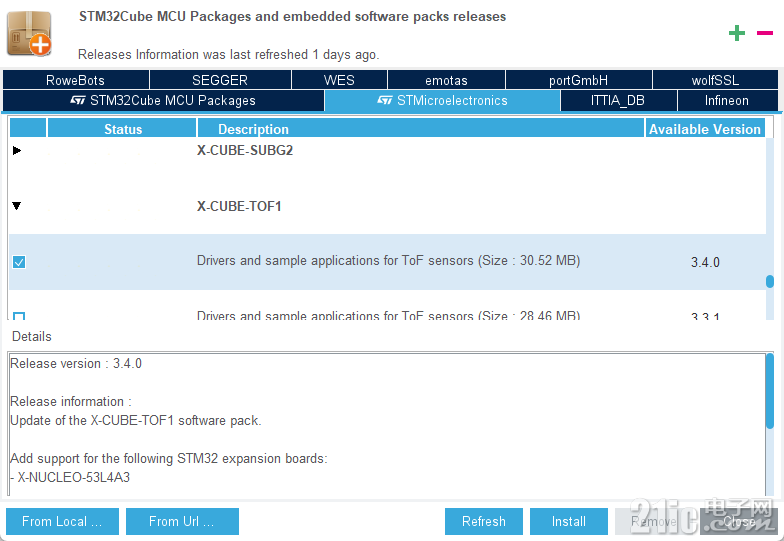The width and height of the screenshot is (784, 541).
Task: Click the X-NUCLEO-53L4A3 line in Details
Action: pyautogui.click(x=70, y=478)
